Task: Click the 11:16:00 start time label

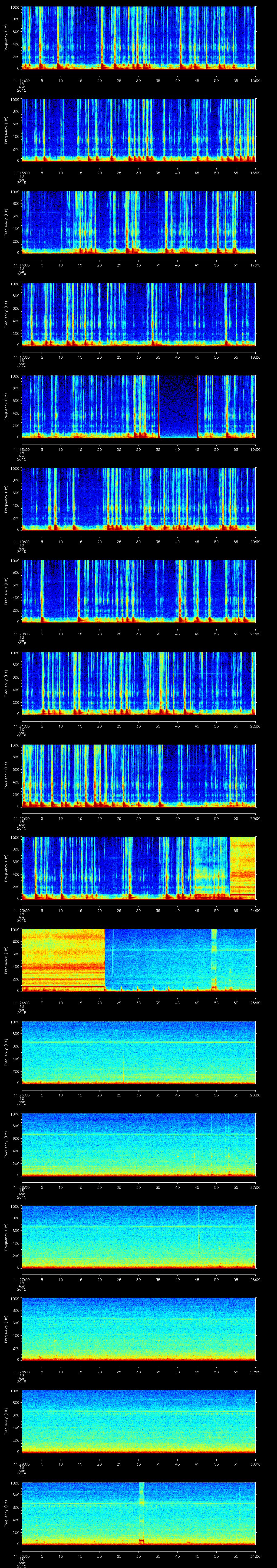Action: 21,265
